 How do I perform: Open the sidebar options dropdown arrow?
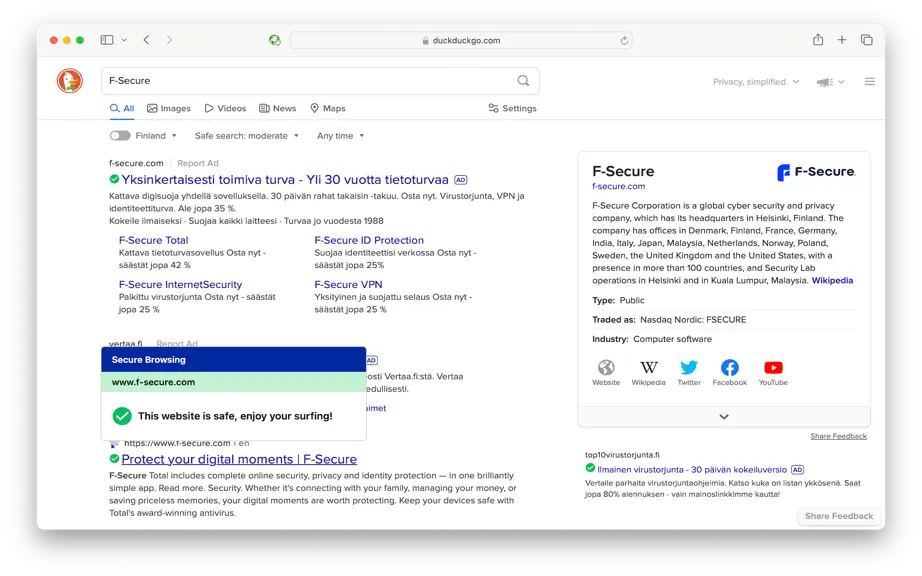pos(124,40)
